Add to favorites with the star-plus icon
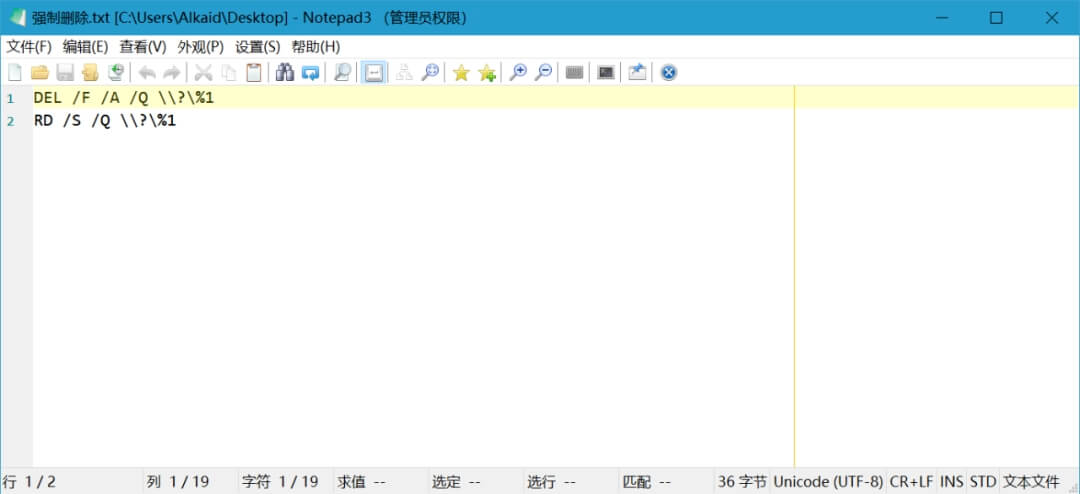 (x=487, y=72)
